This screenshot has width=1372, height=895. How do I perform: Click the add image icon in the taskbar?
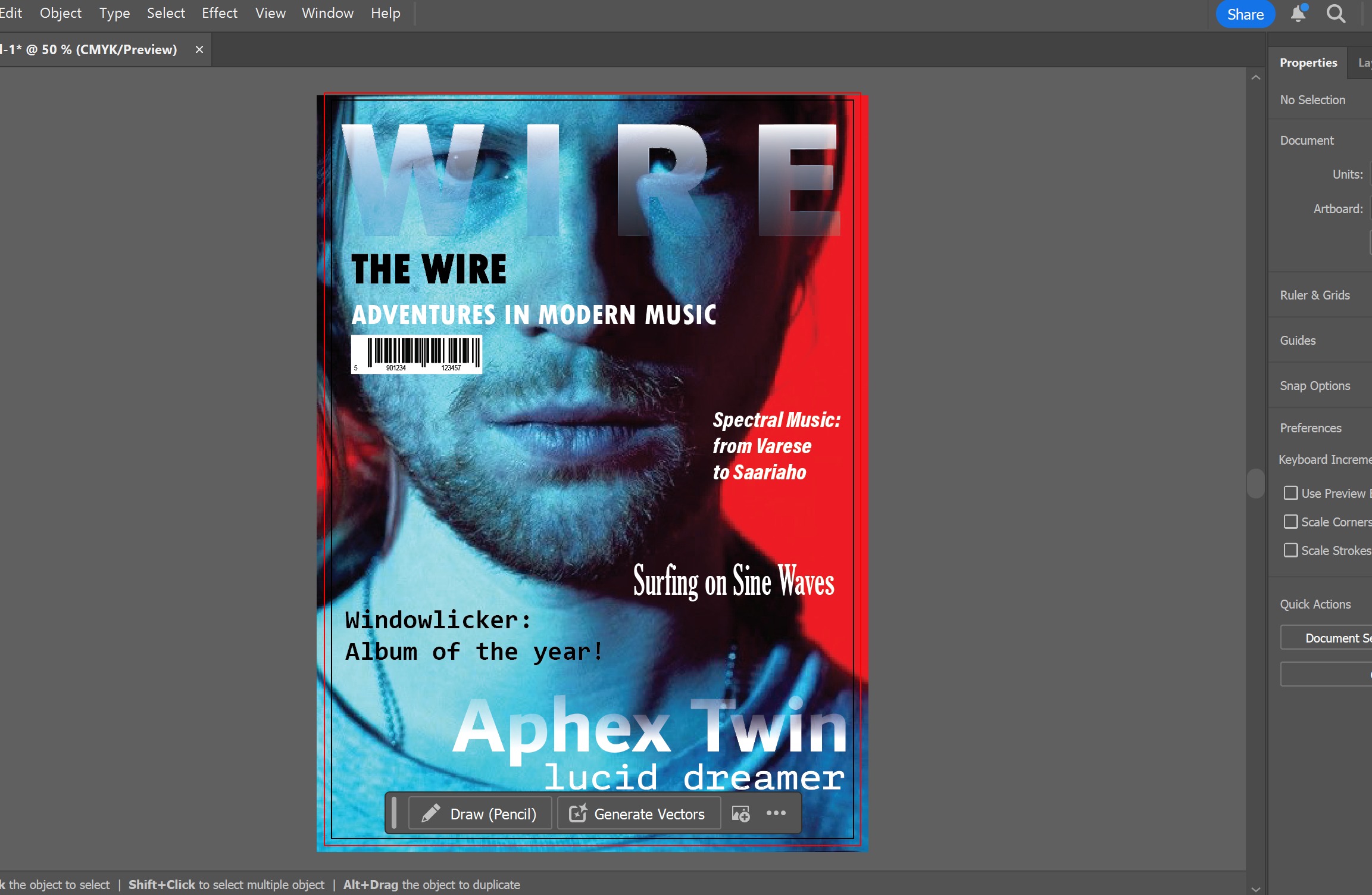(740, 813)
